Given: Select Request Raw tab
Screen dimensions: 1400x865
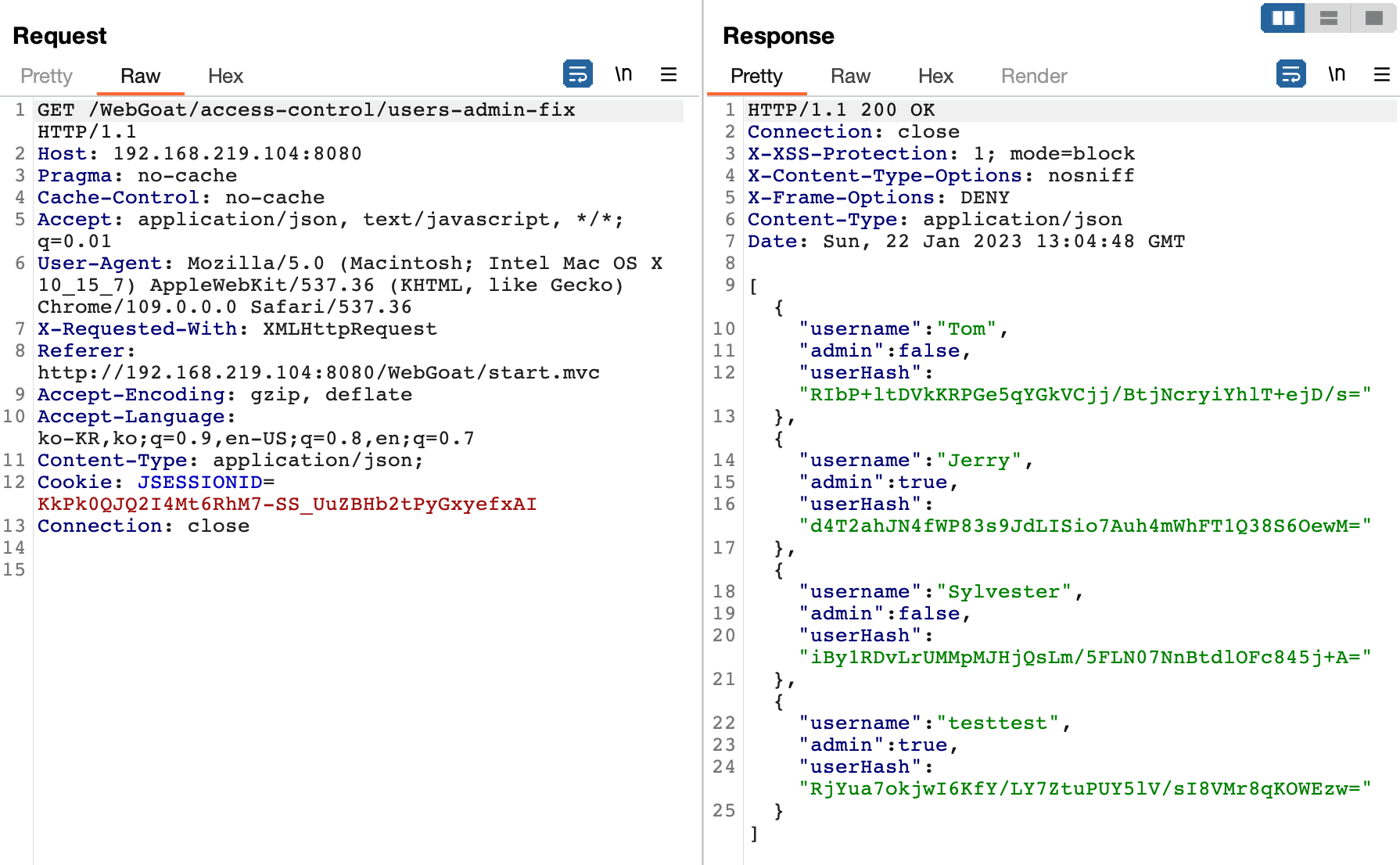Looking at the screenshot, I should click(140, 76).
